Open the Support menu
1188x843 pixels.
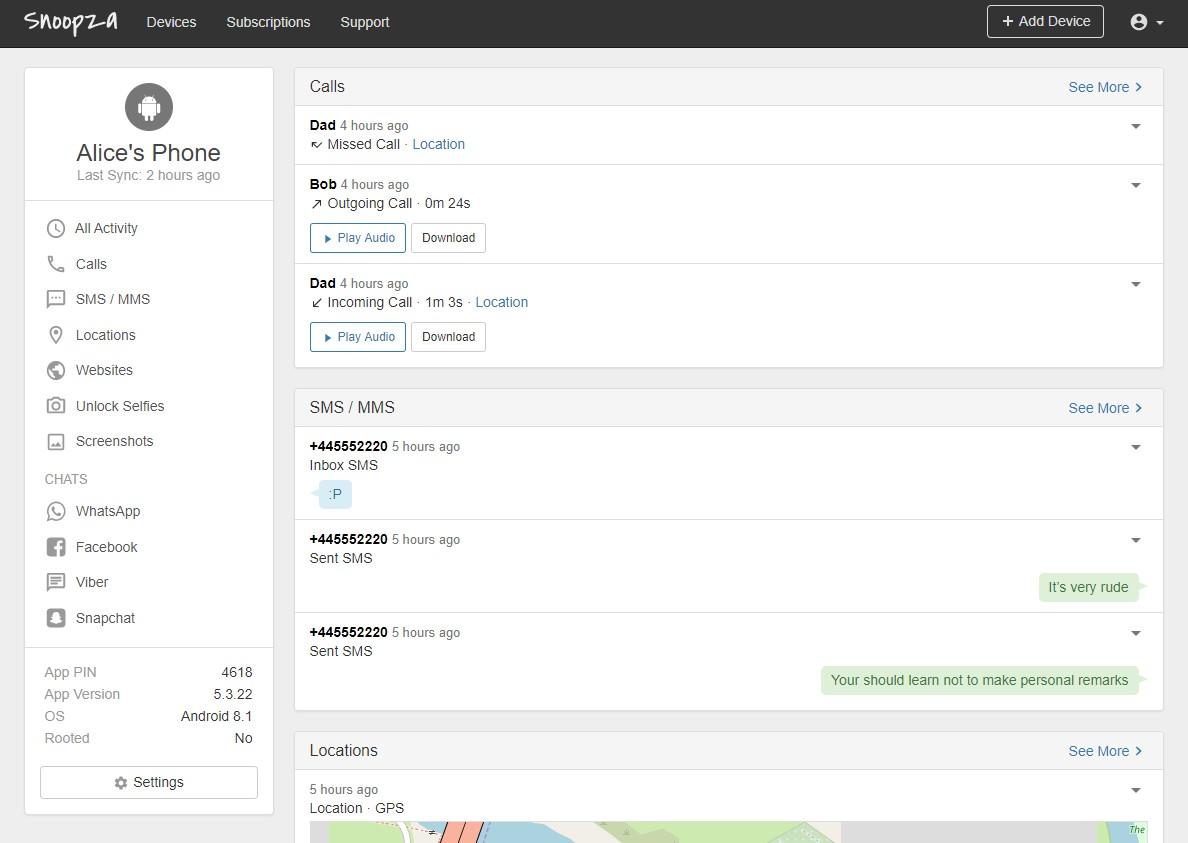[x=364, y=22]
